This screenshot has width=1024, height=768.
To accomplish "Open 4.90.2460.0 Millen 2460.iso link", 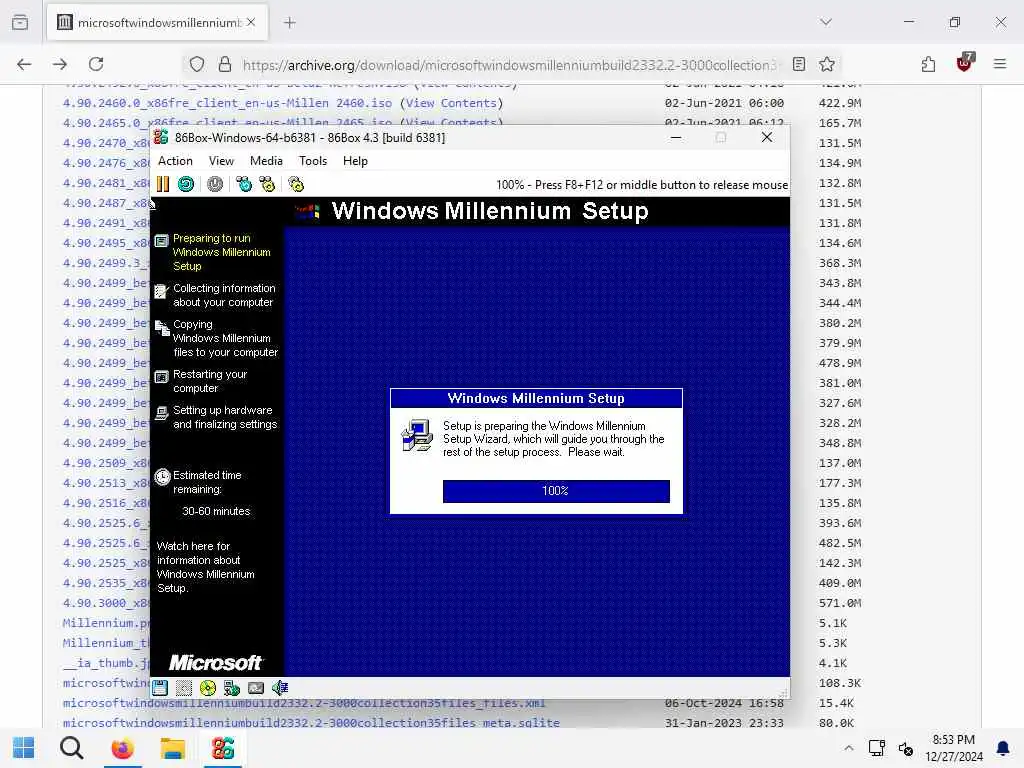I will click(227, 103).
